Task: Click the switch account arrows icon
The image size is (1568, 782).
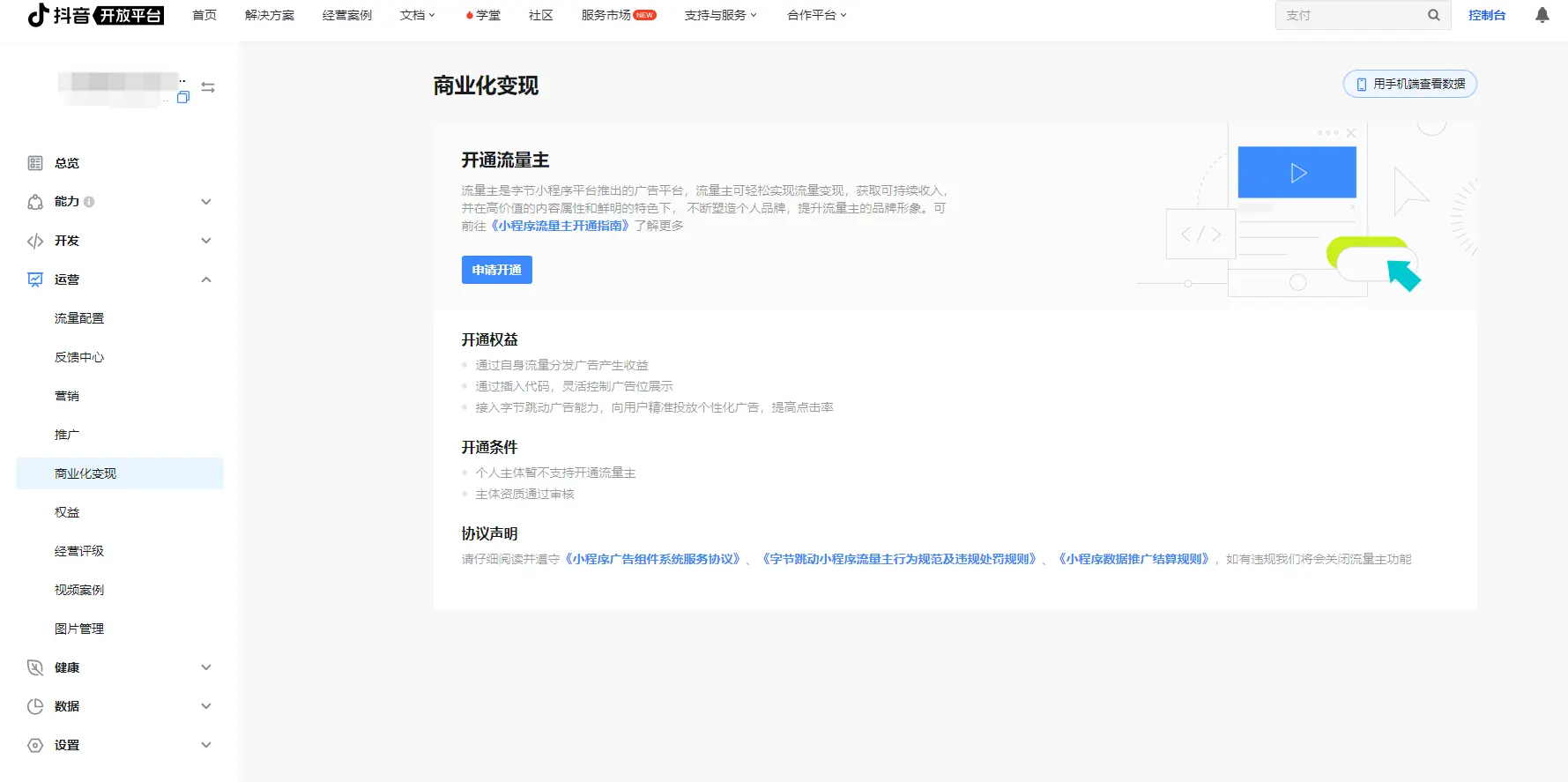Action: pos(208,87)
